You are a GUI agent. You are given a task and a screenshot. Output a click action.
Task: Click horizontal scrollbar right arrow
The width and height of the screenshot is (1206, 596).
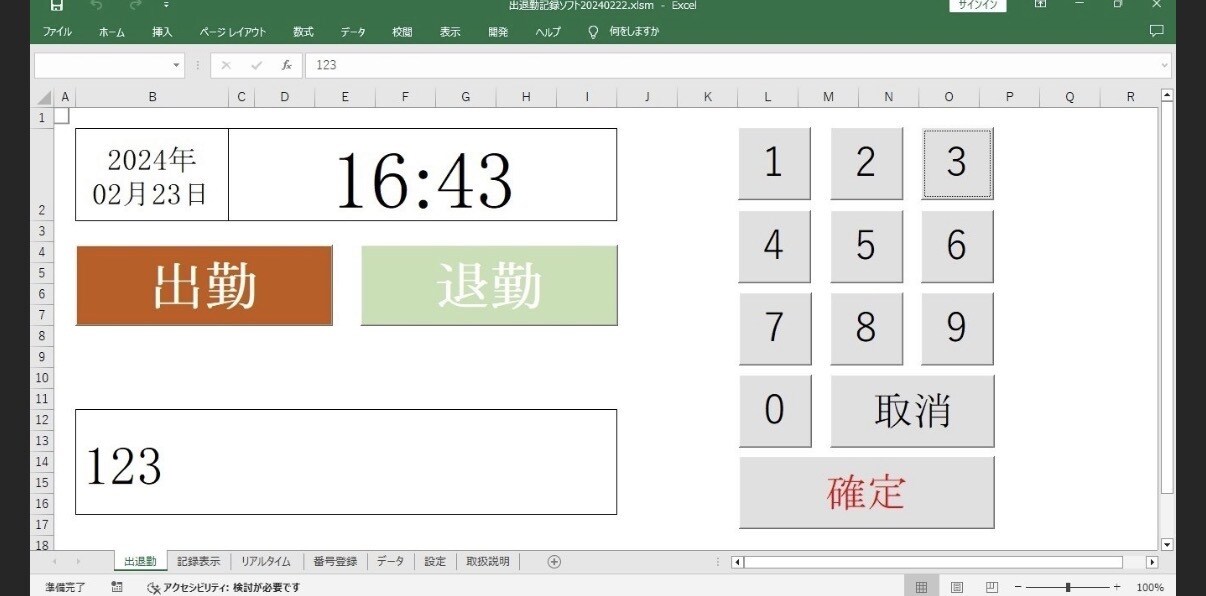(x=1152, y=562)
